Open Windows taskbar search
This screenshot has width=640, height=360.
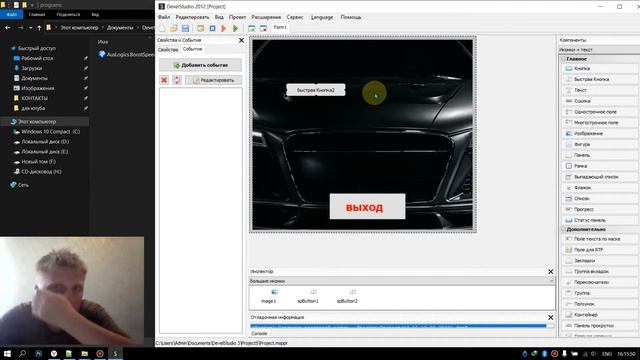[x=22, y=353]
